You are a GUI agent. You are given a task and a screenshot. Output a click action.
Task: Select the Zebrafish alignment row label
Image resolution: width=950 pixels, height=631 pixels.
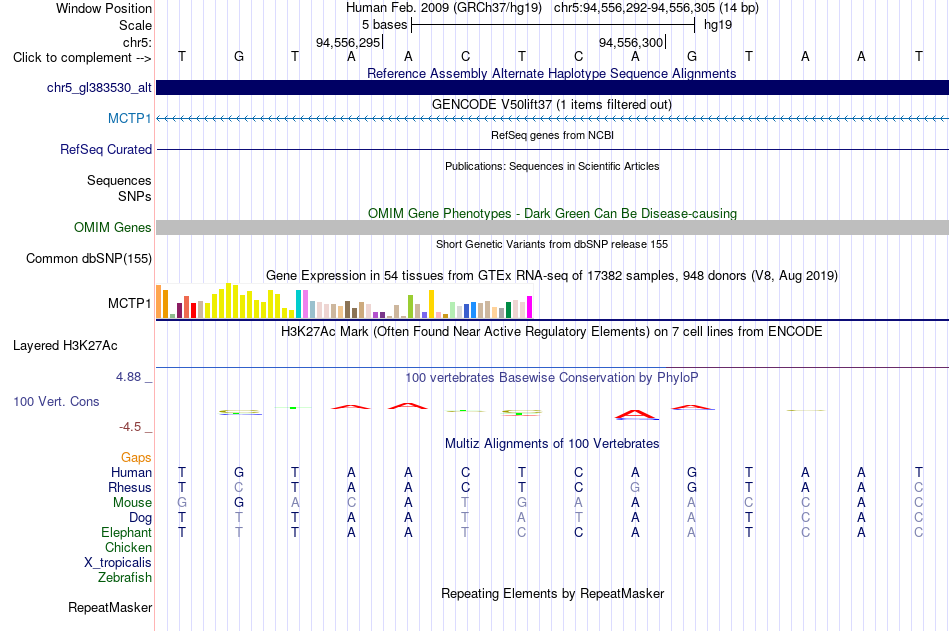(125, 577)
